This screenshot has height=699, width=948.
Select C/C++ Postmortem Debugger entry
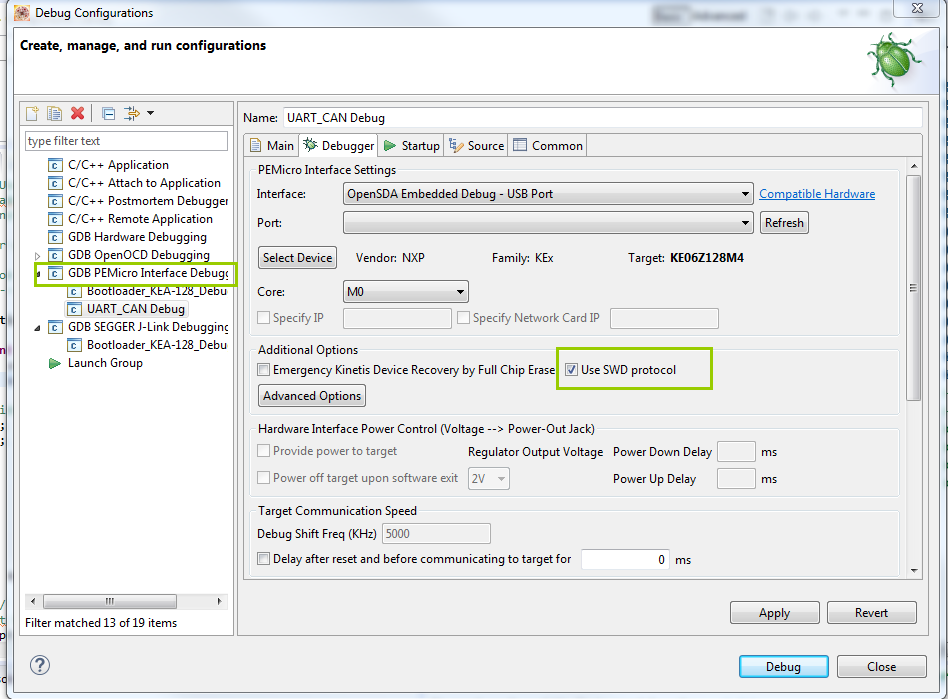coord(148,201)
